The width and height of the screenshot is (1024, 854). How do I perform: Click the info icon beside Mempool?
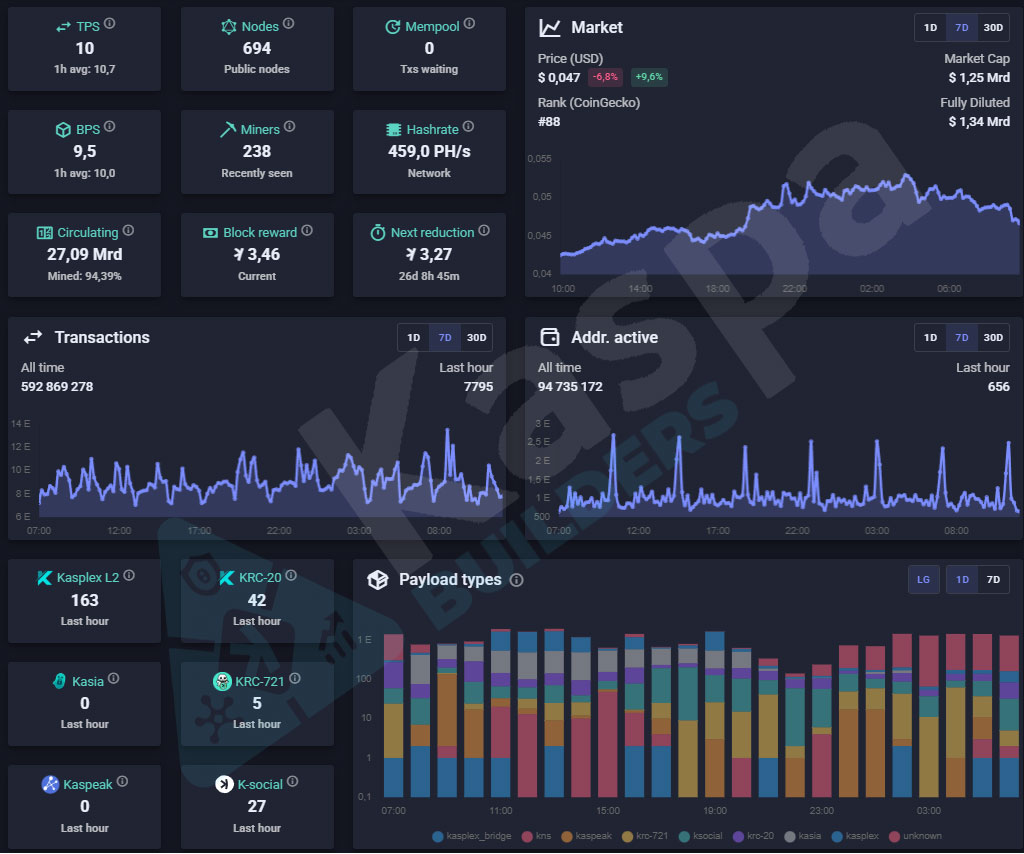pyautogui.click(x=470, y=24)
